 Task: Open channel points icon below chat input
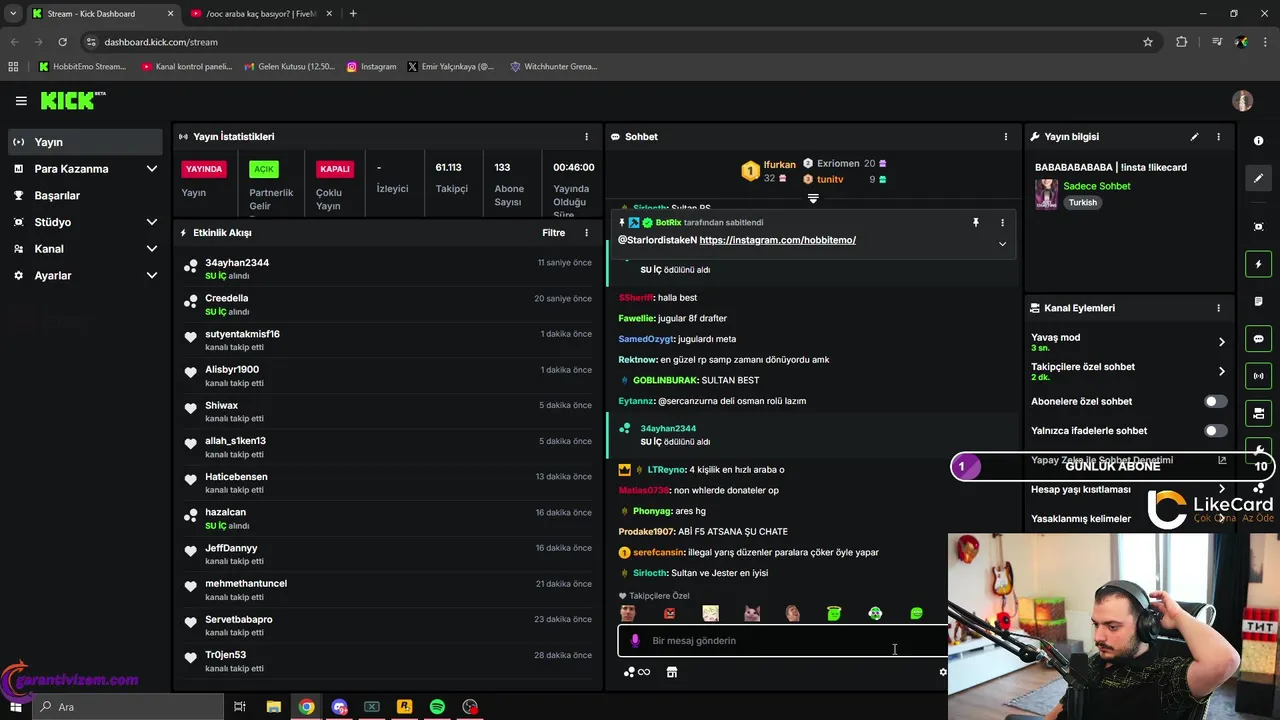(636, 672)
